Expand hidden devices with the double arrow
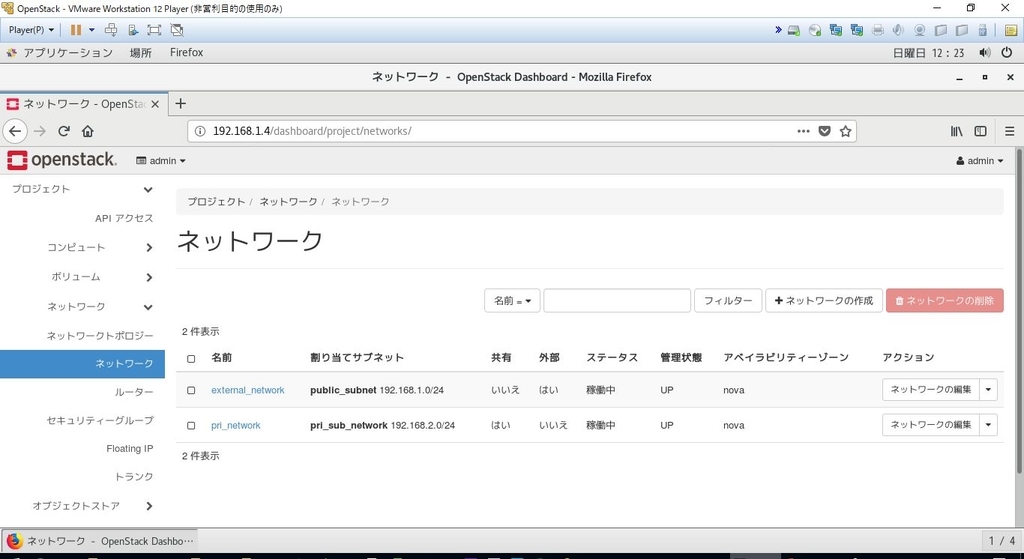This screenshot has height=559, width=1024. point(778,30)
